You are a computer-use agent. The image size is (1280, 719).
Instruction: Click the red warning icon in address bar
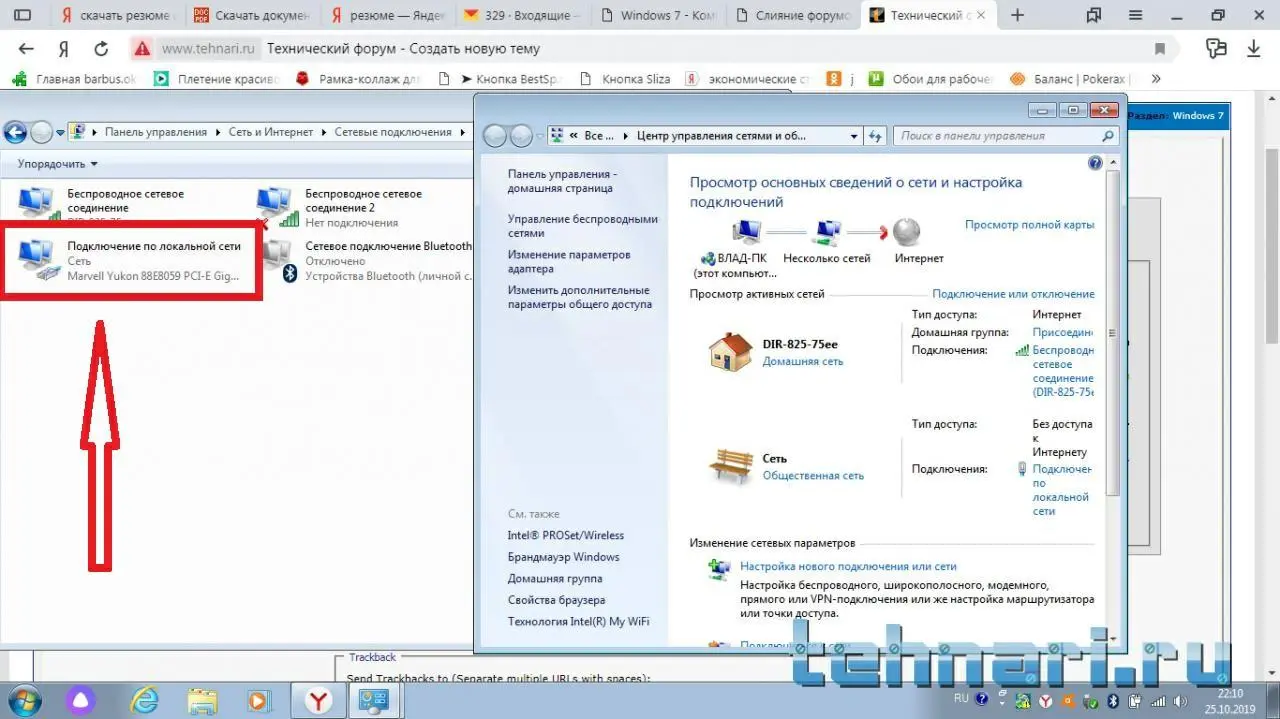(142, 49)
